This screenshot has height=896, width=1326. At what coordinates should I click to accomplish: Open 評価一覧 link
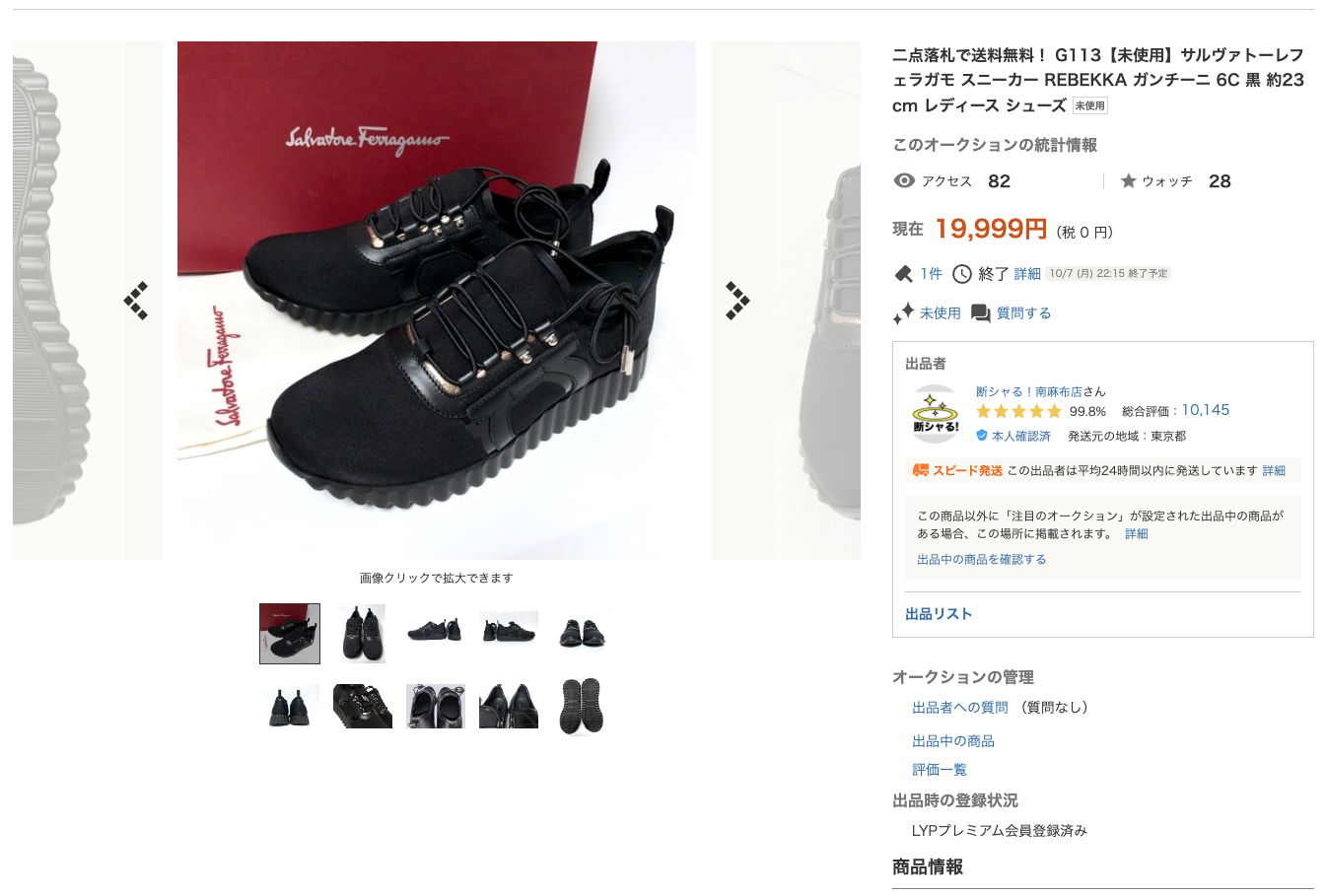pyautogui.click(x=940, y=769)
